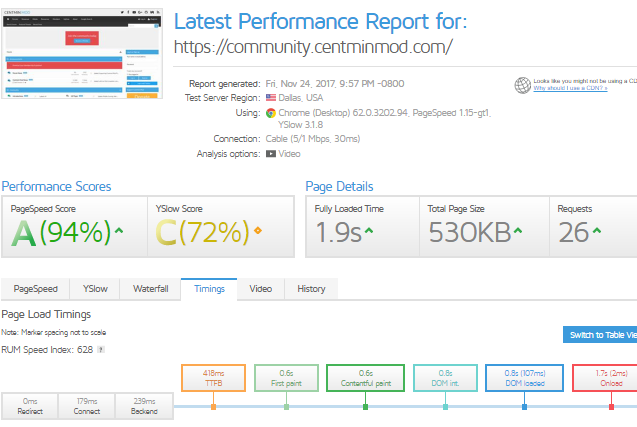
Task: Click the Performance Scores heading
Action: (x=56, y=186)
